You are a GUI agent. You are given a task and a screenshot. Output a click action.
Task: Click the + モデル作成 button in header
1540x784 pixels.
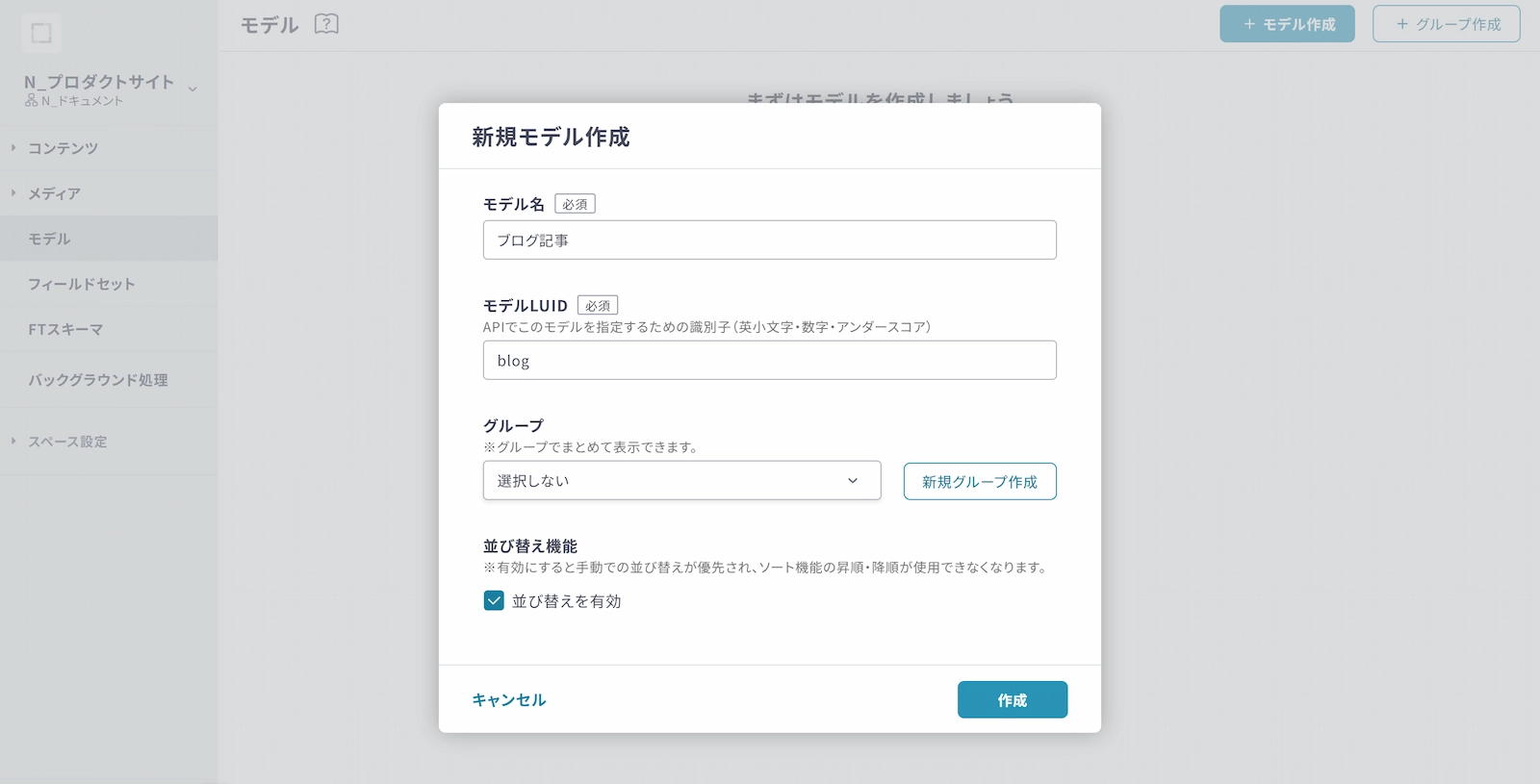(1287, 24)
